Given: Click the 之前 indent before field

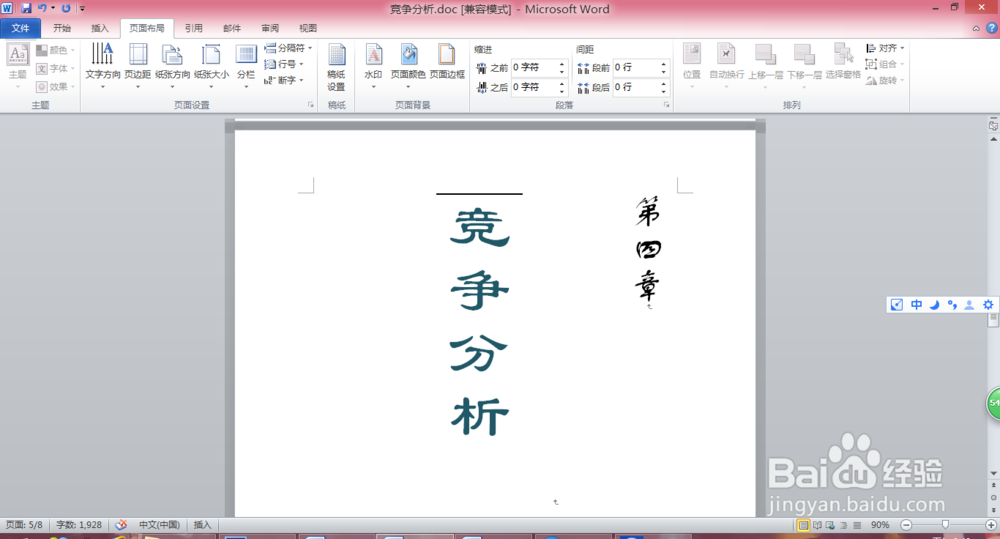Looking at the screenshot, I should [539, 68].
